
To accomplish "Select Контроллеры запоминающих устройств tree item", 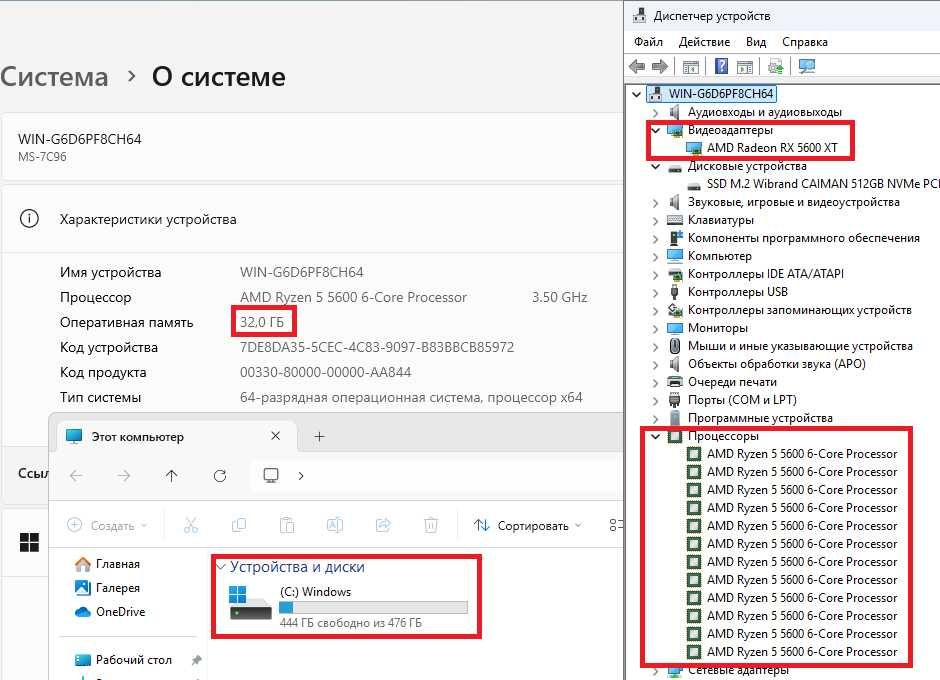I will (x=800, y=310).
